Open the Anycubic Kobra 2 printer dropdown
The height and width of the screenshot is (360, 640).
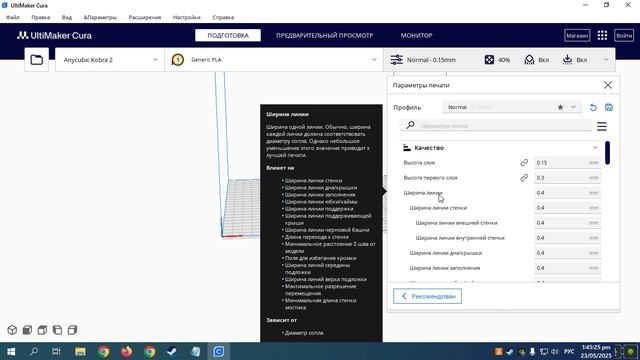(110, 60)
